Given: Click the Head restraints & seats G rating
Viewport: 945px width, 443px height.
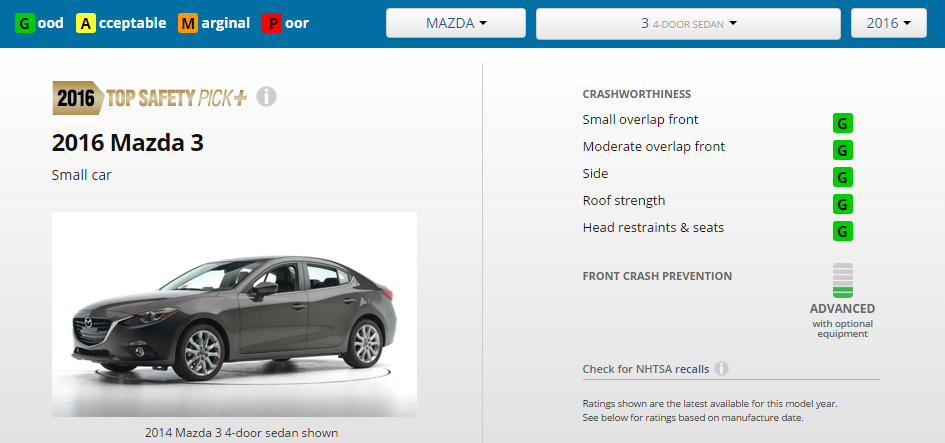Looking at the screenshot, I should 843,231.
